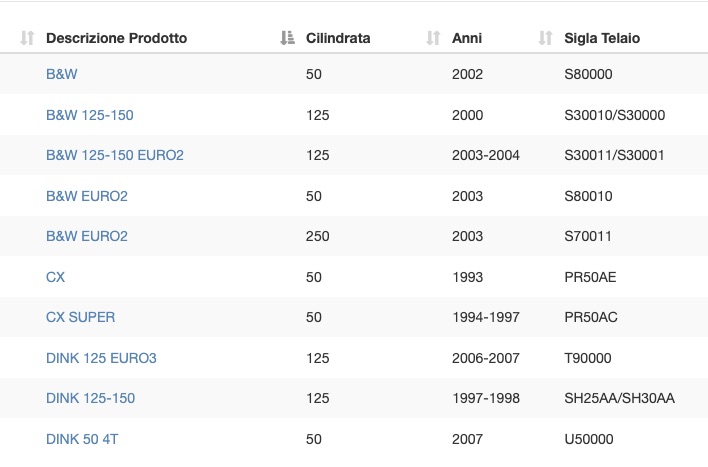Click the Cilindrata sort icon
This screenshot has width=708, height=467.
[x=287, y=38]
